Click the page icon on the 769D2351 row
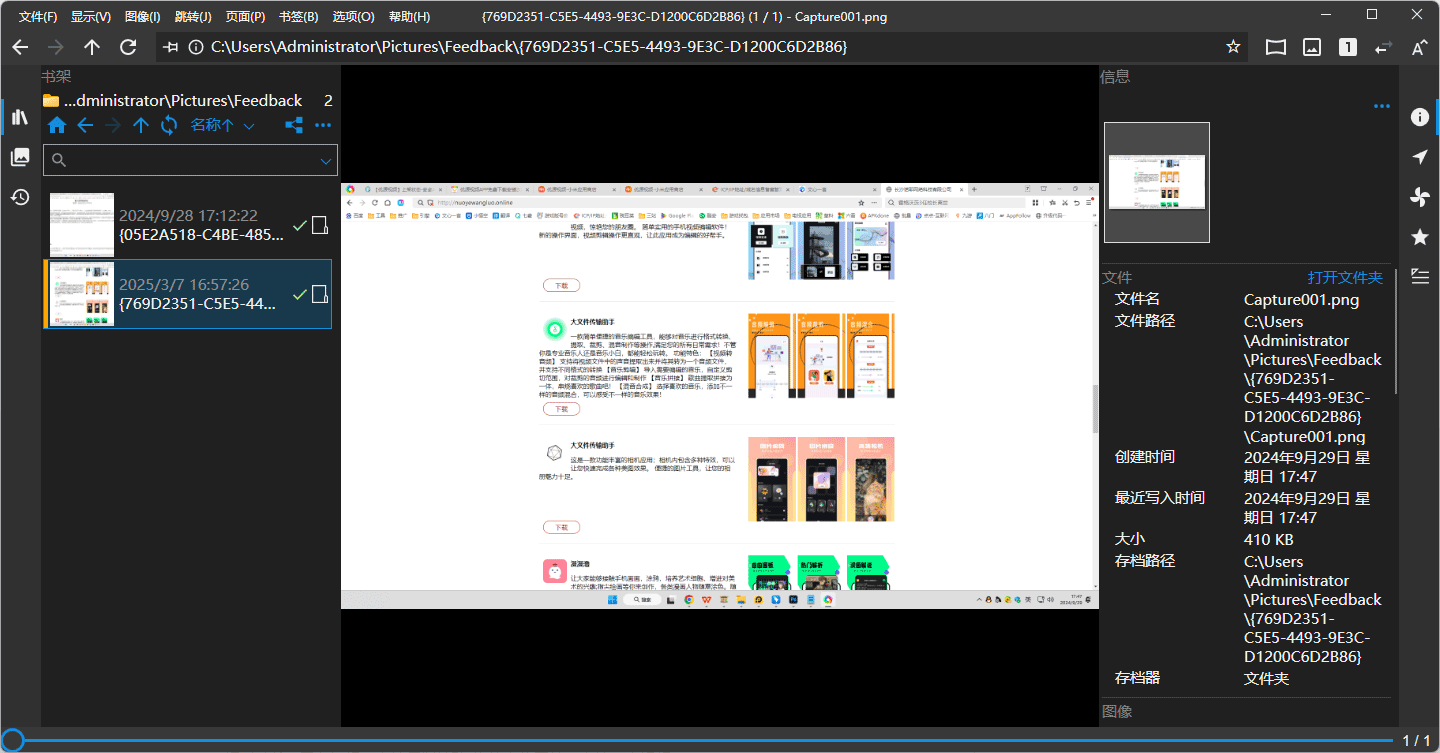 pos(320,294)
